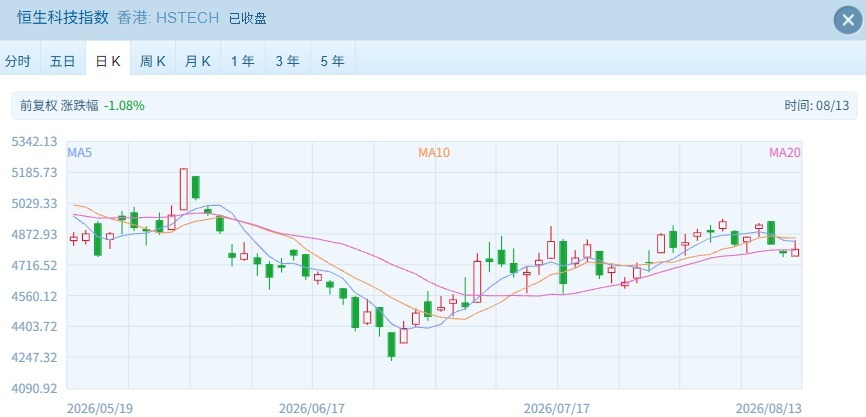Screen dimensions: 866x417
Task: Click the 已收盘 market status
Action: (247, 19)
